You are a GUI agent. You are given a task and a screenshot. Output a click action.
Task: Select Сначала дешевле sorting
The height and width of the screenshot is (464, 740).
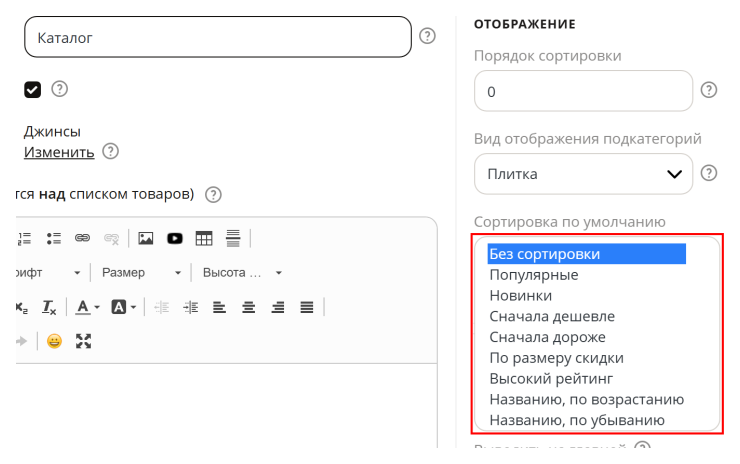pyautogui.click(x=587, y=316)
